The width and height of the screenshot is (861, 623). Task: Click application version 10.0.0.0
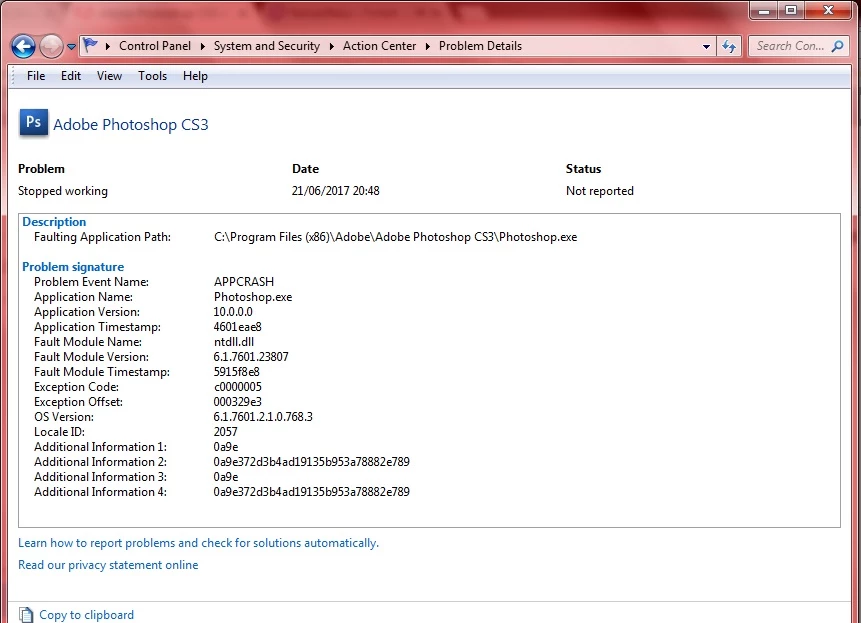[233, 312]
